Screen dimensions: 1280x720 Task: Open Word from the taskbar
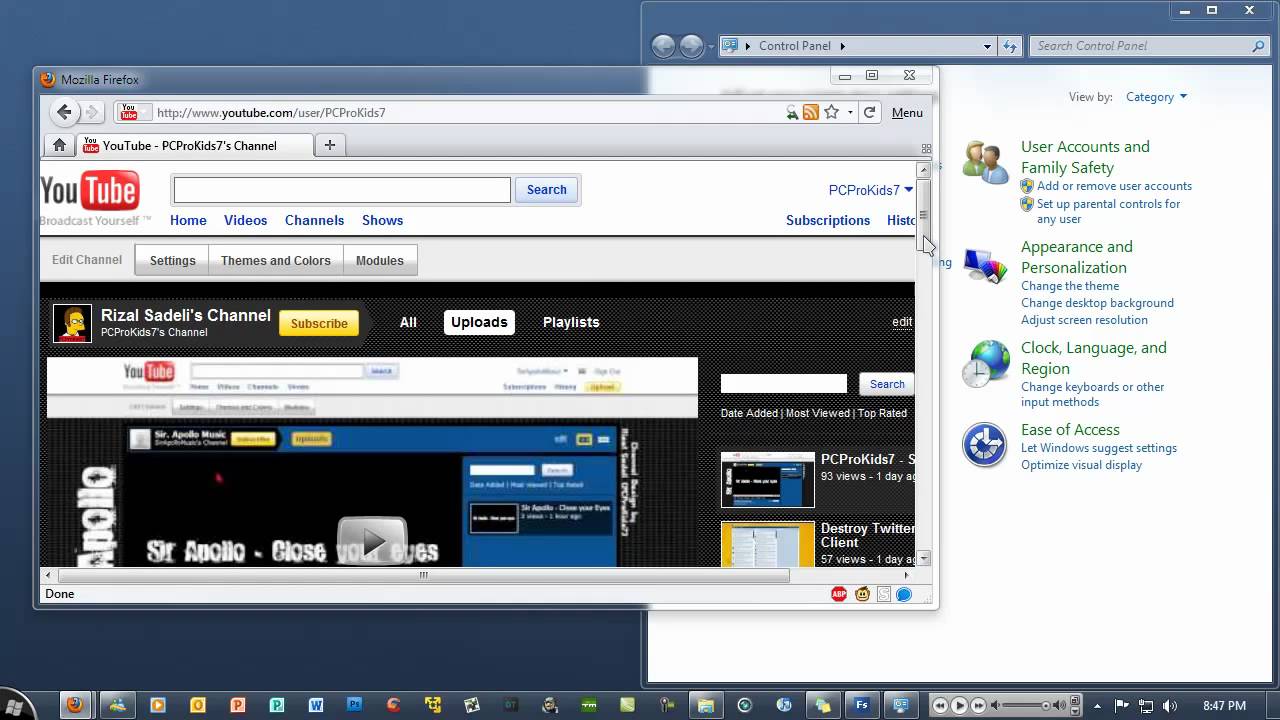[x=315, y=705]
